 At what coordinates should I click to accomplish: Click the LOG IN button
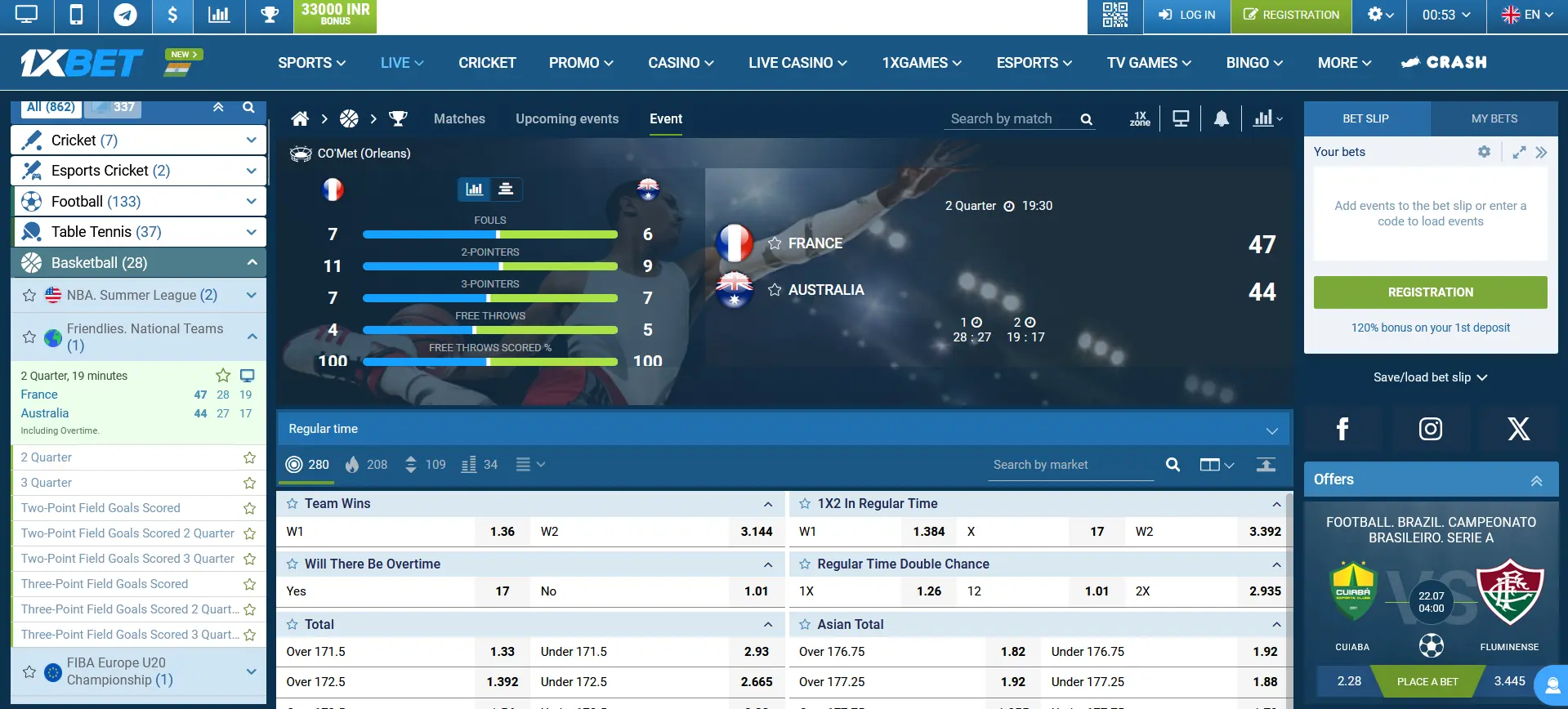coord(1186,15)
